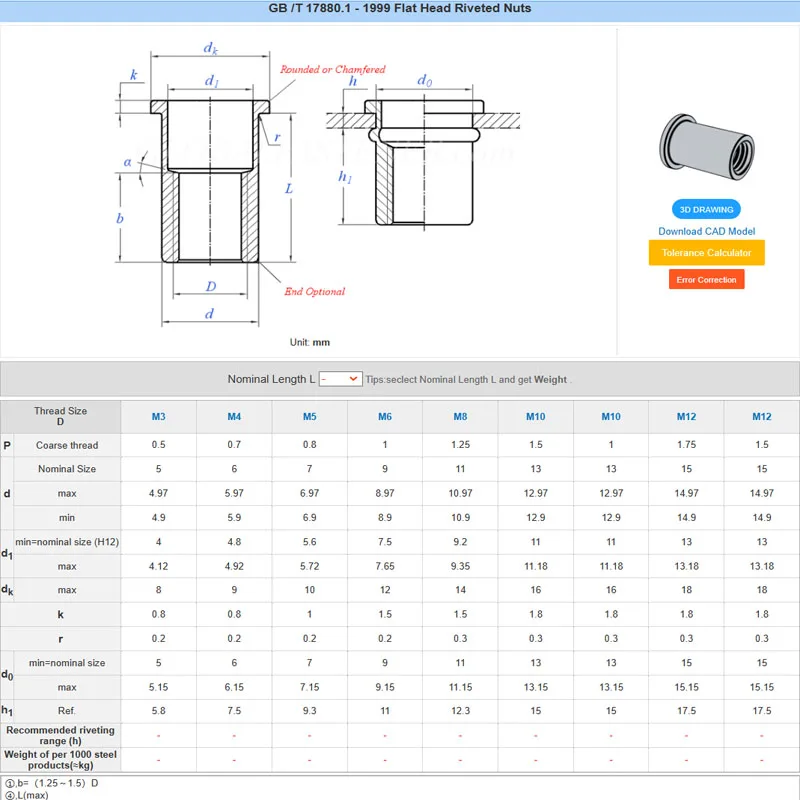The width and height of the screenshot is (800, 800).
Task: Click the first M12 column header
Action: 686,416
